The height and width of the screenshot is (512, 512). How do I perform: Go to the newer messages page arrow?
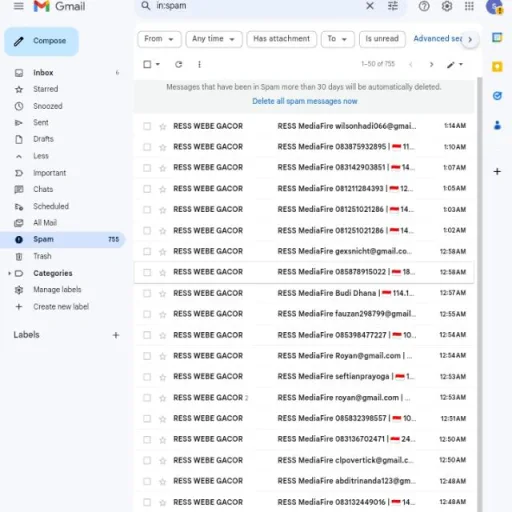(x=411, y=64)
